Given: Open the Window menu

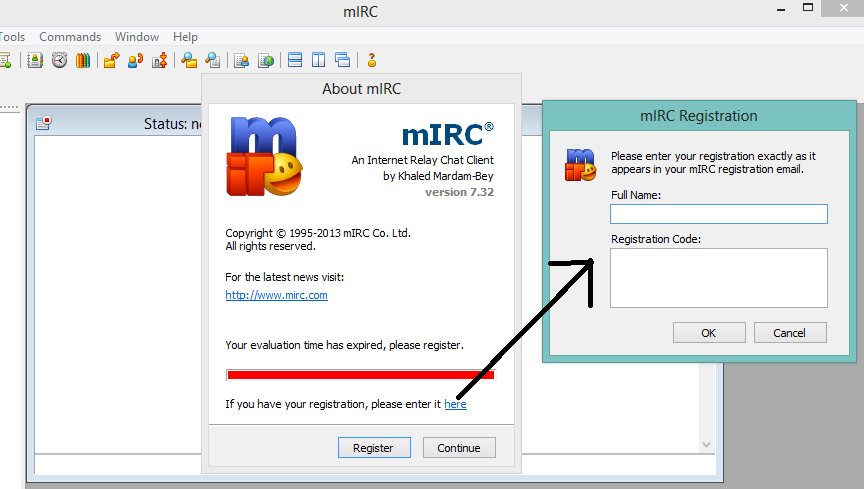Looking at the screenshot, I should [136, 37].
